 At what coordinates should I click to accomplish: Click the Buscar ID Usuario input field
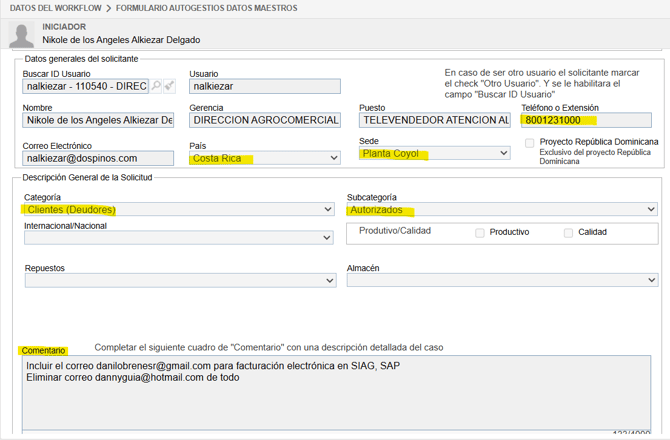point(85,87)
